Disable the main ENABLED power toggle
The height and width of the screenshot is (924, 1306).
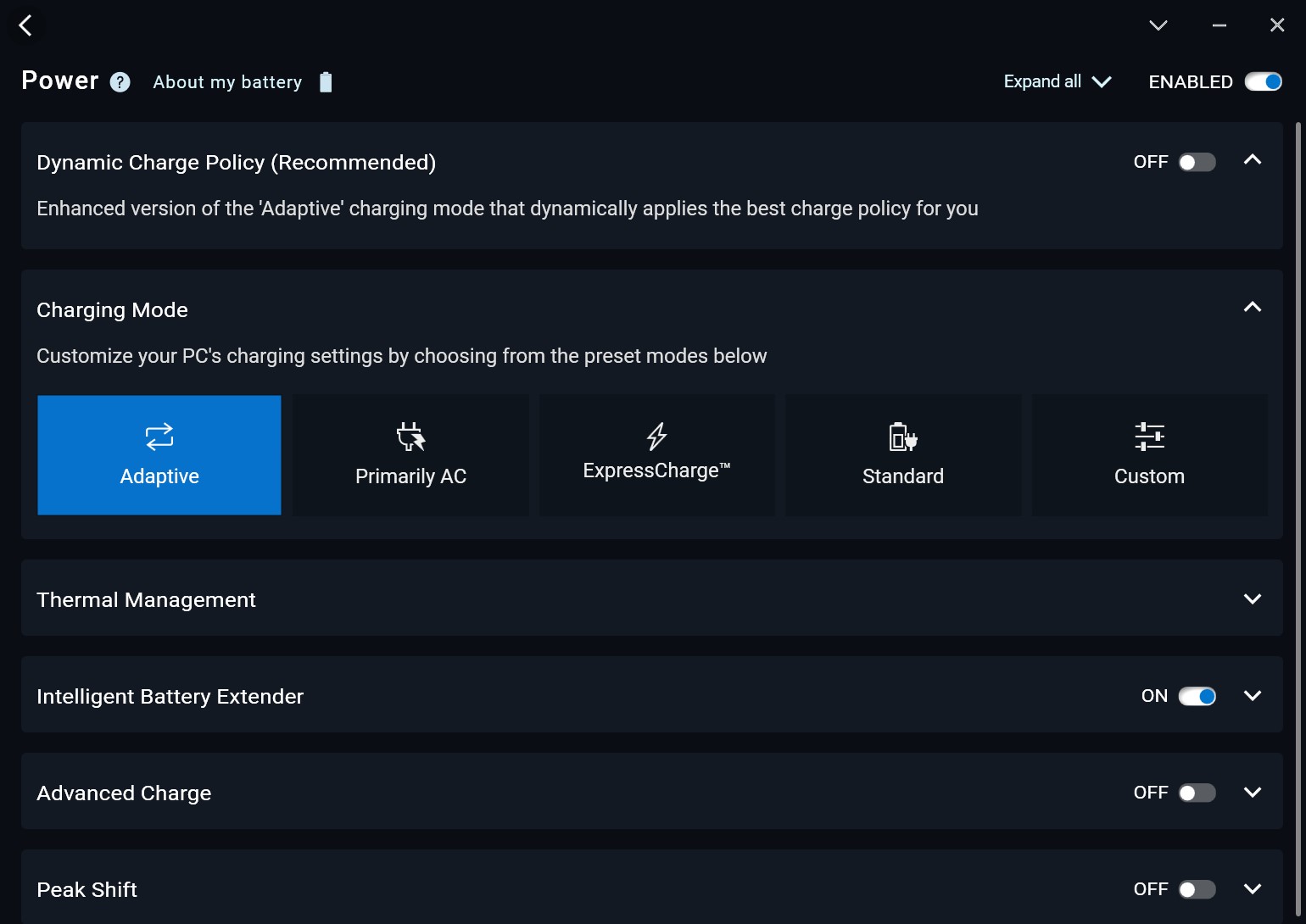pos(1263,81)
